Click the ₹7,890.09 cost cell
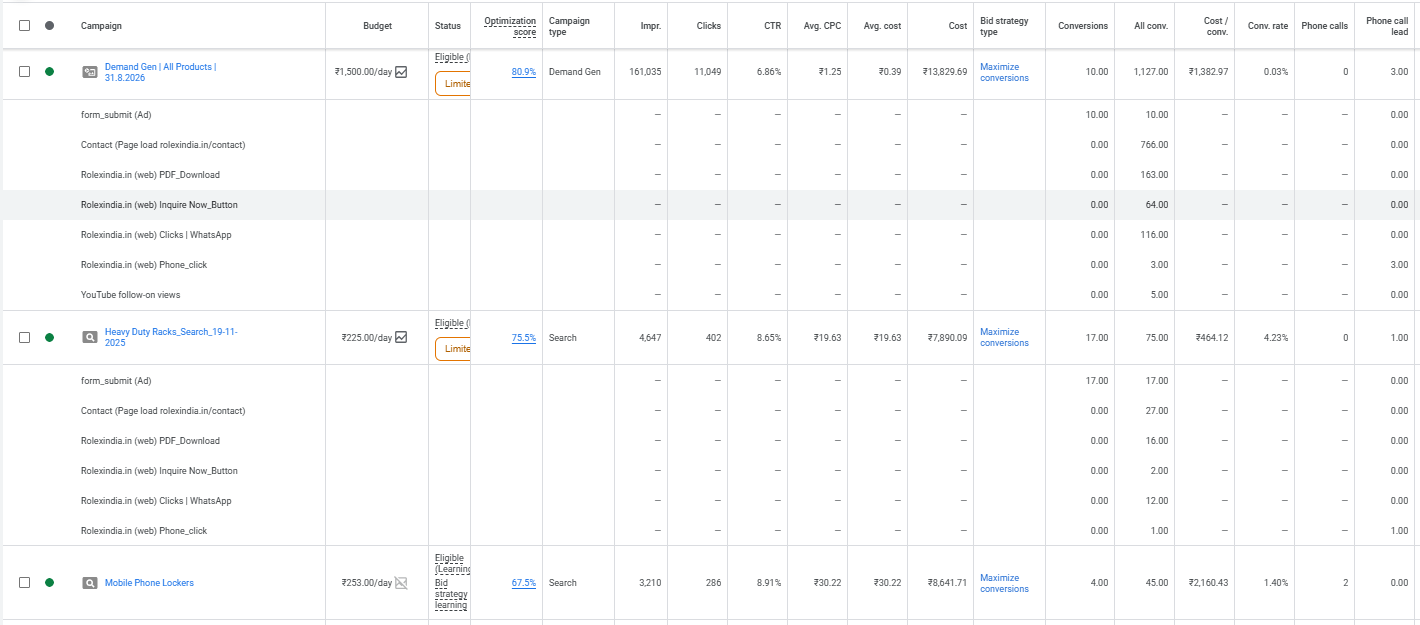1420x625 pixels. tap(947, 338)
